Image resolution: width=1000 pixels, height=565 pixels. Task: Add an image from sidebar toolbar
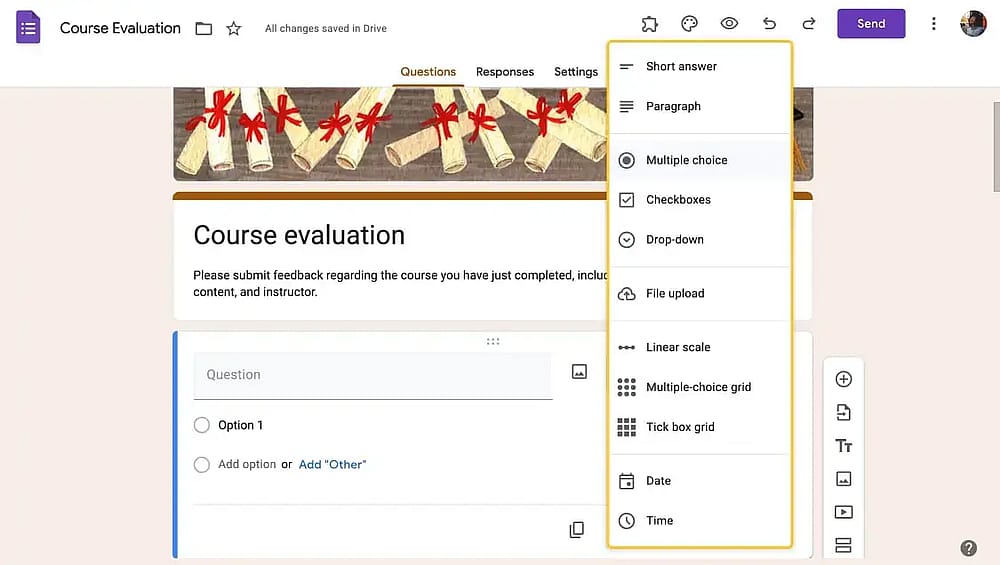click(844, 479)
